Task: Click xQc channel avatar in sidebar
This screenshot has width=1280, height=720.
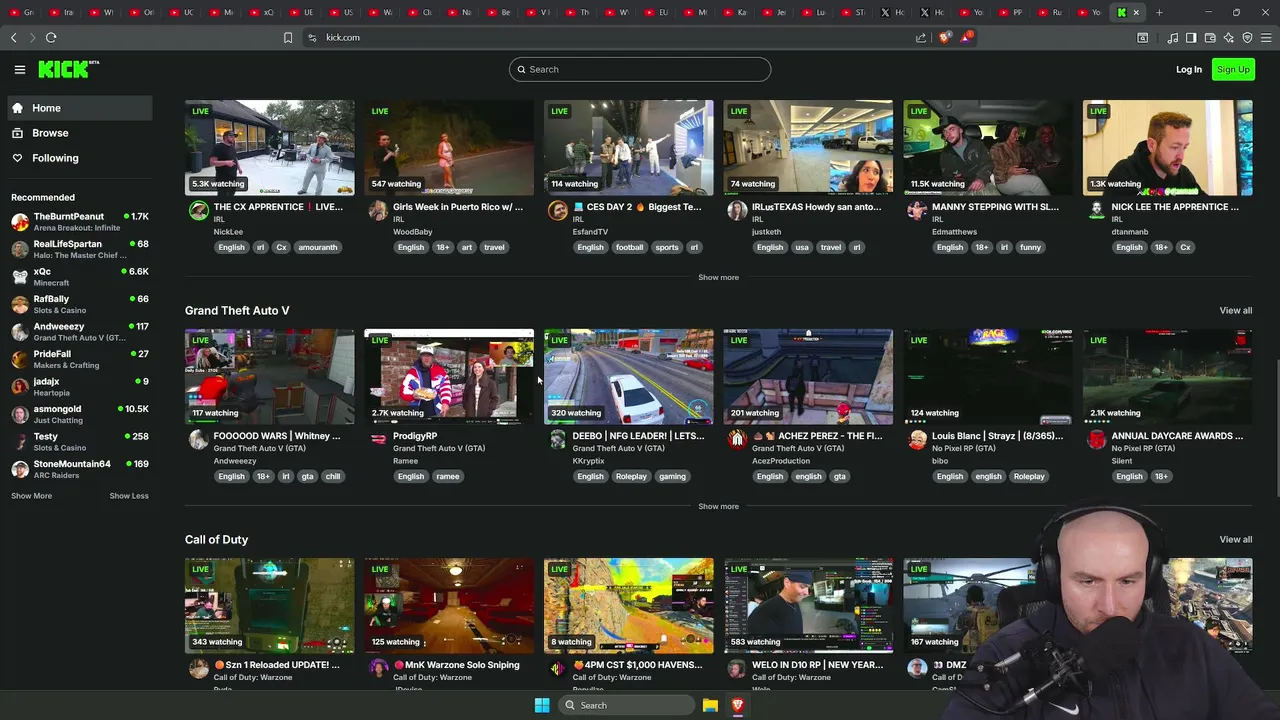Action: click(20, 276)
